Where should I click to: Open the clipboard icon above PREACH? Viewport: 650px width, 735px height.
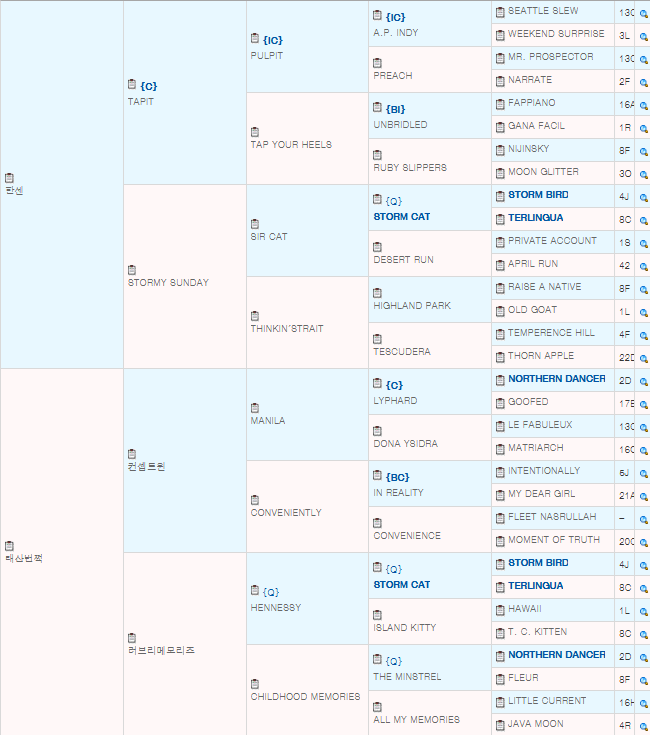(377, 63)
